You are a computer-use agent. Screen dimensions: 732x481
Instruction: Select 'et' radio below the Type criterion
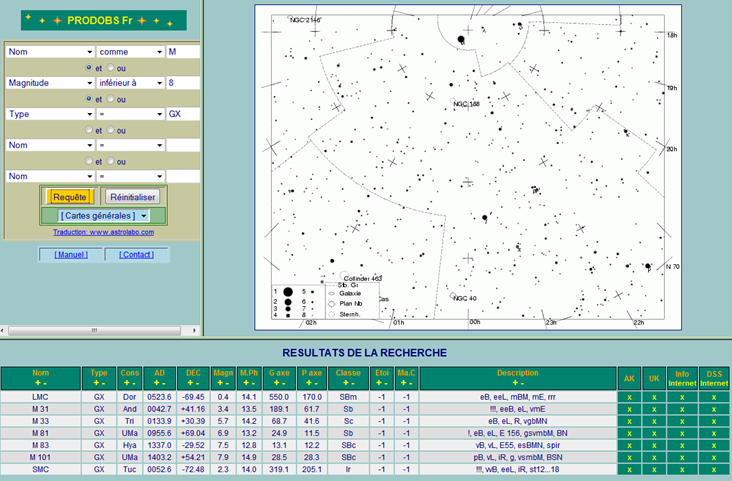click(89, 130)
